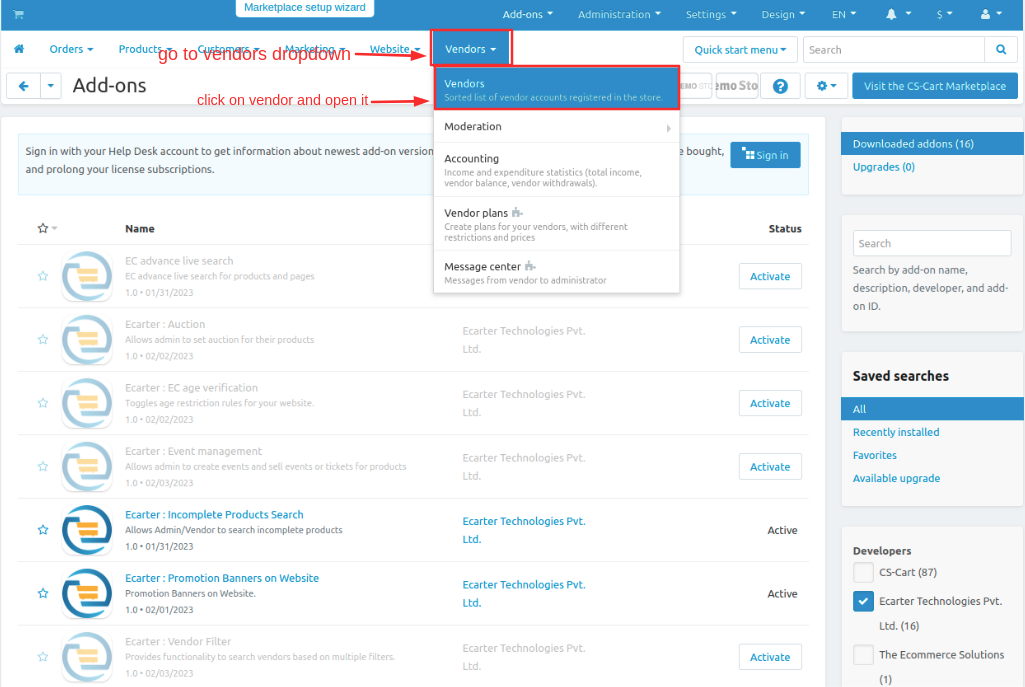Open Recently installed saved search
The image size is (1025, 687).
(896, 432)
